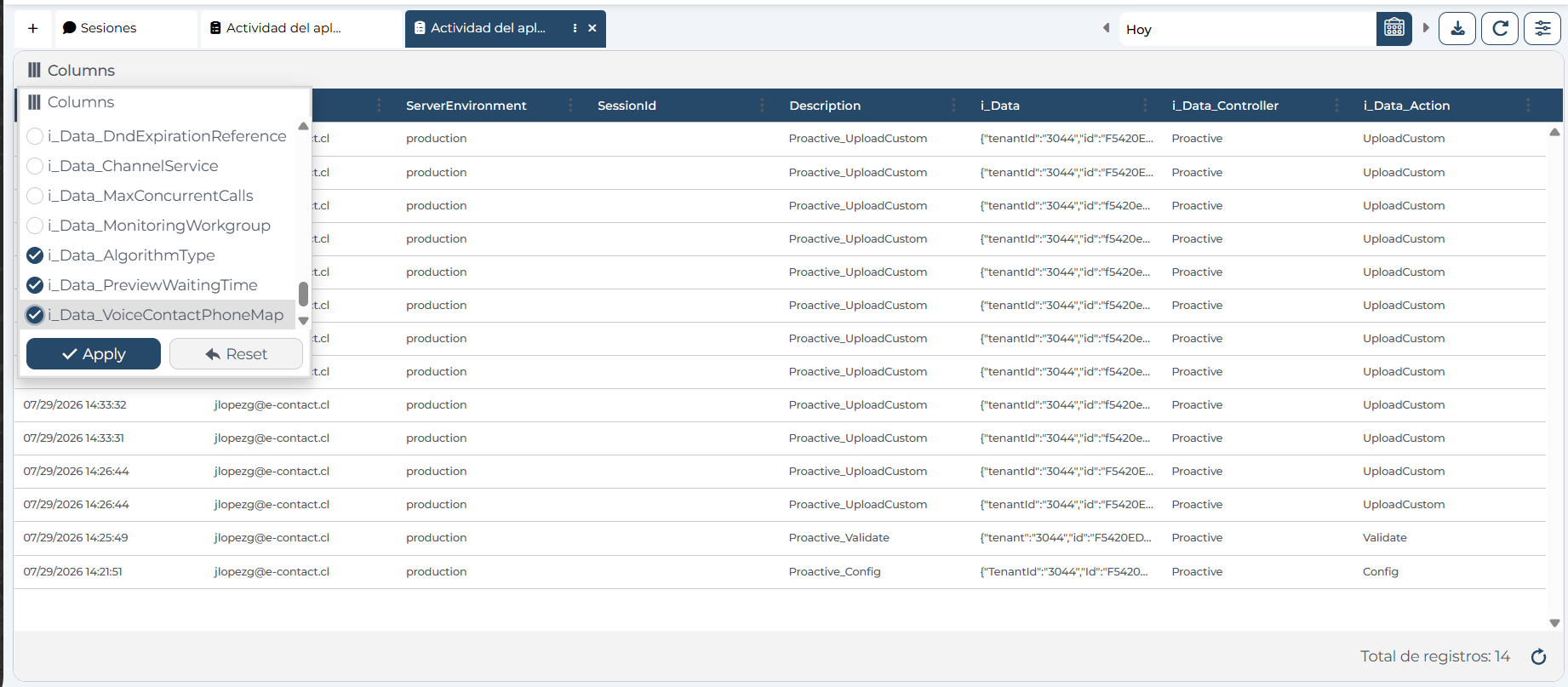Sort by SessionId header
1568x687 pixels.
(x=627, y=106)
